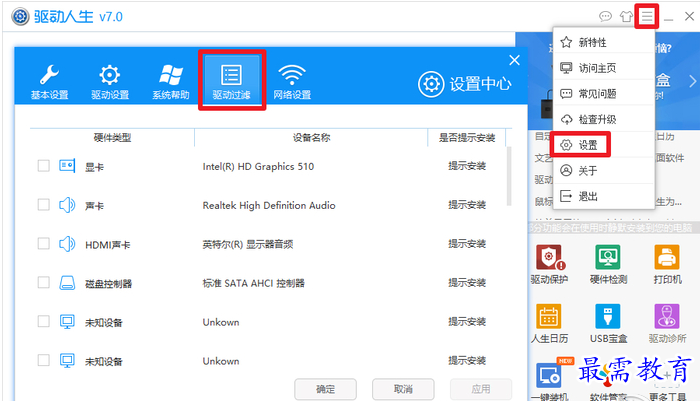This screenshot has height=401, width=700.
Task: Select 关于 menu entry
Action: [x=603, y=171]
